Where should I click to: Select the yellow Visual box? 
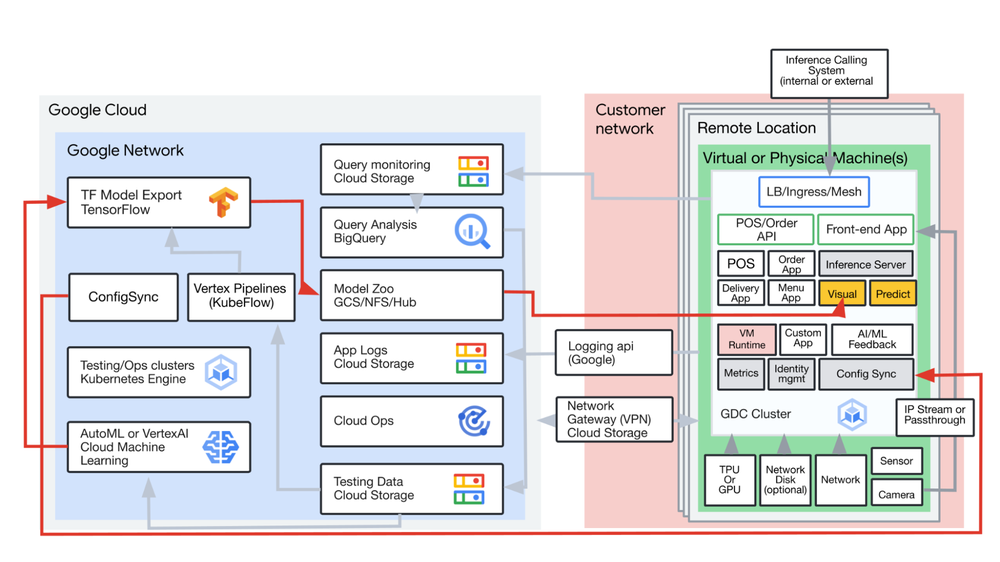click(841, 294)
